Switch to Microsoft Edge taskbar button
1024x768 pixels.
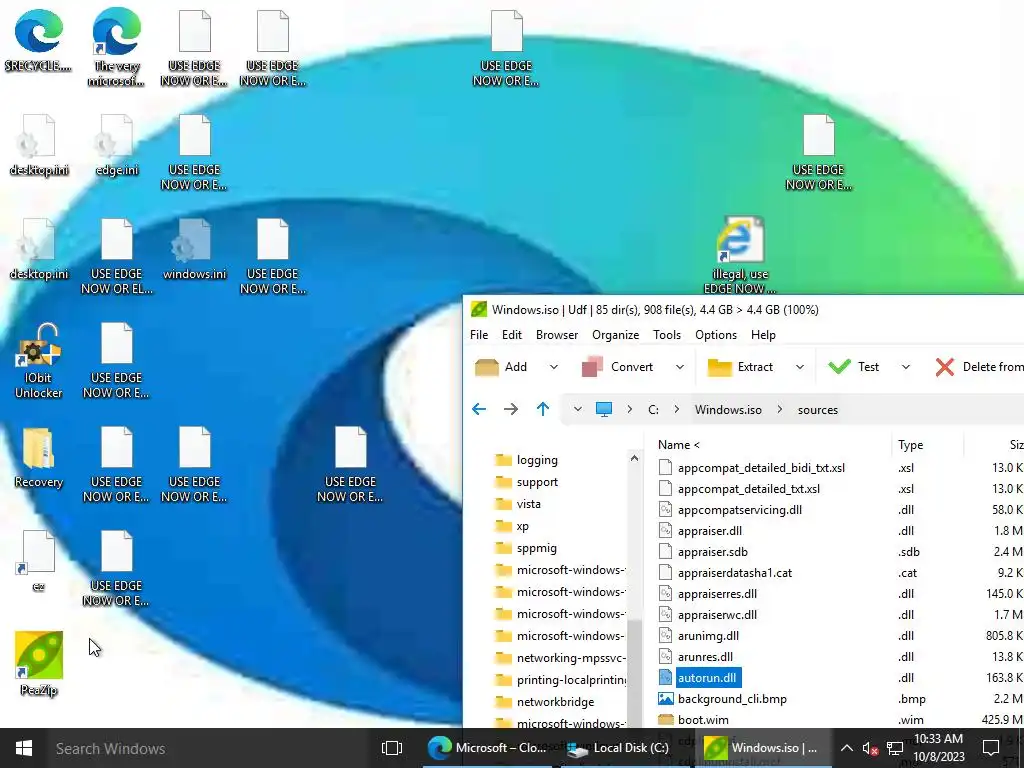click(x=488, y=748)
